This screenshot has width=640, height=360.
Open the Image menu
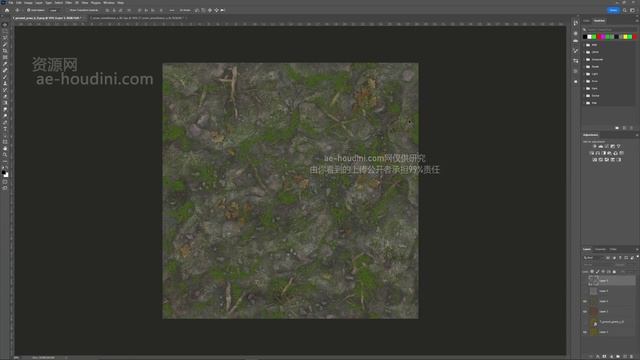[x=28, y=3]
